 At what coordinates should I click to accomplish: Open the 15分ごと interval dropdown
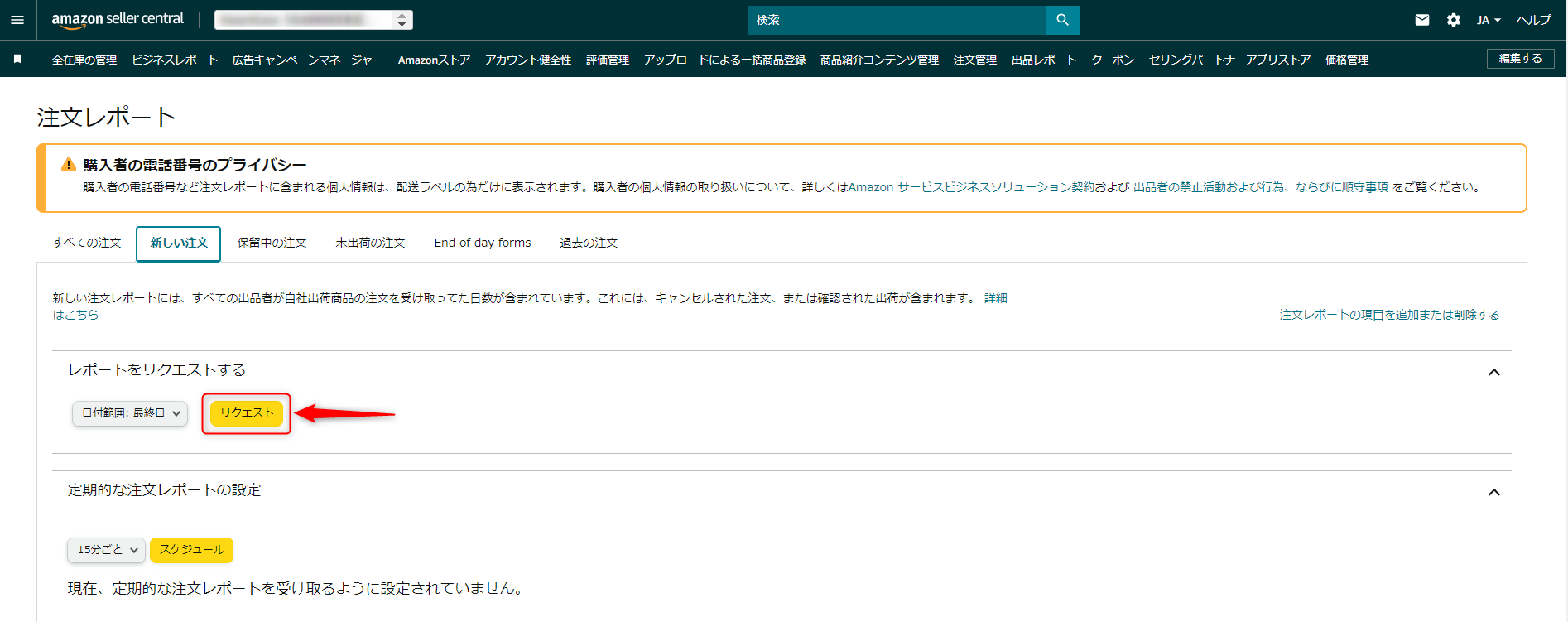tap(107, 550)
